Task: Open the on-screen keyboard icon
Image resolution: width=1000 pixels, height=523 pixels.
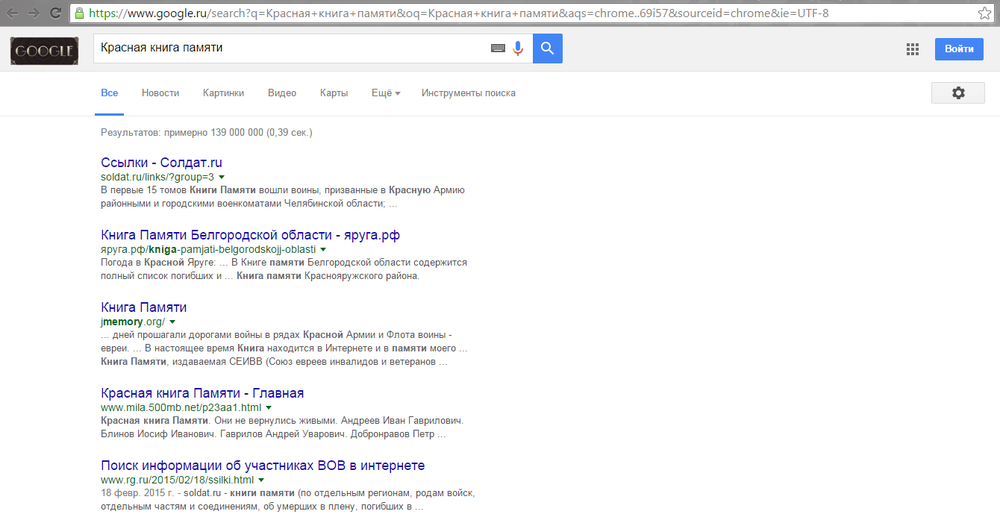Action: click(x=498, y=48)
